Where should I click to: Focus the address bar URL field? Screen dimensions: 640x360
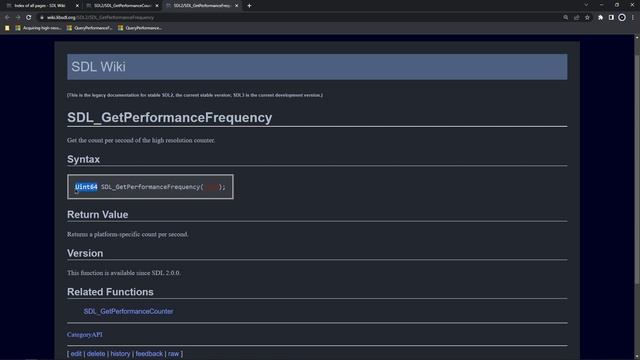pos(302,18)
